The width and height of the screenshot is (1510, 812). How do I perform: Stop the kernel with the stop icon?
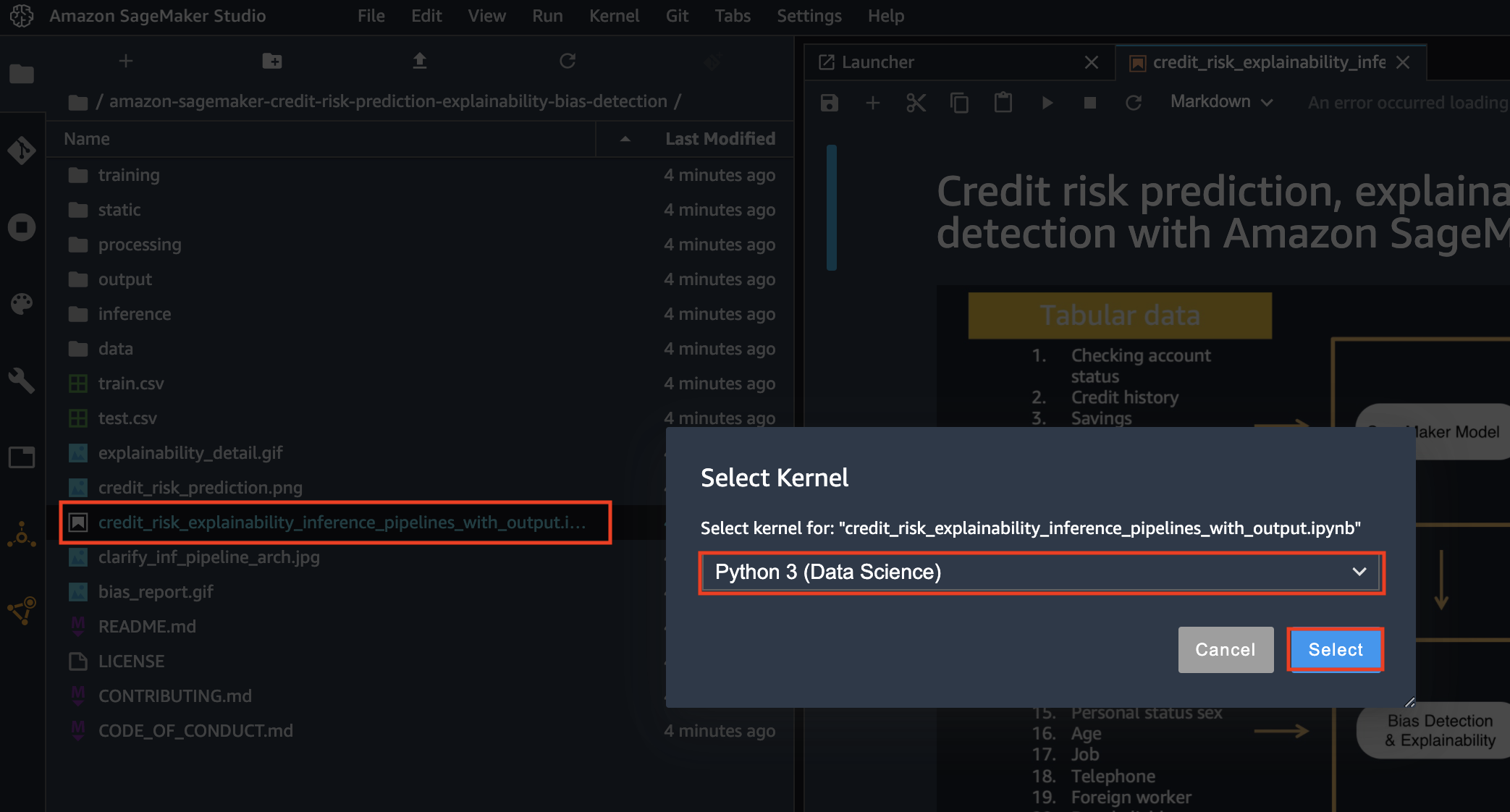click(x=1090, y=103)
